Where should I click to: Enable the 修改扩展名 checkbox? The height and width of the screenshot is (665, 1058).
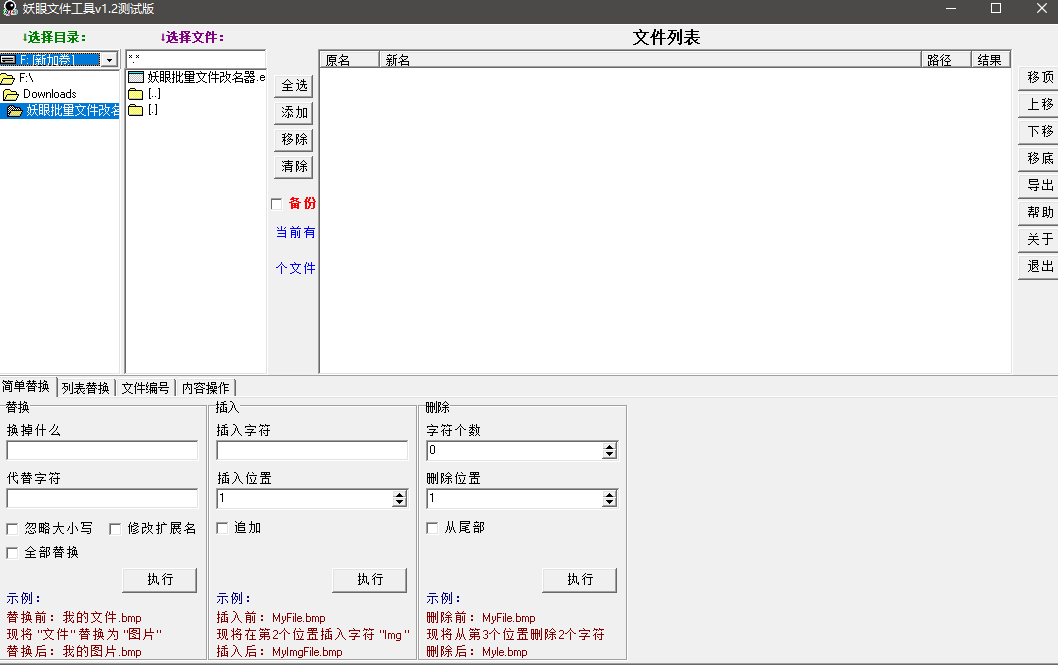(115, 529)
